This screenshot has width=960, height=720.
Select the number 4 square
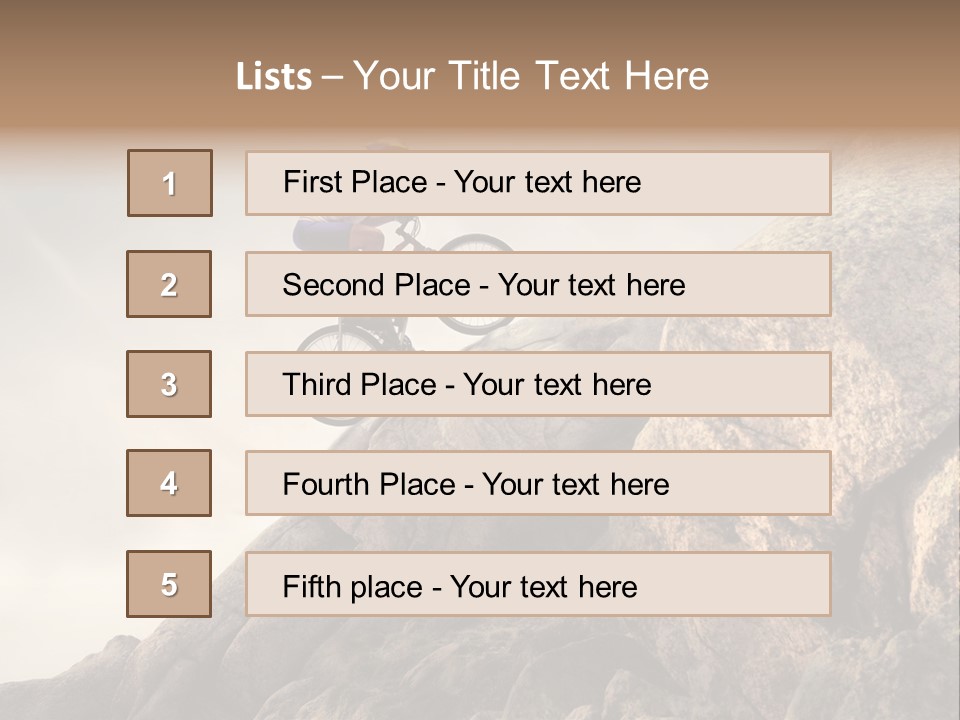tap(169, 483)
